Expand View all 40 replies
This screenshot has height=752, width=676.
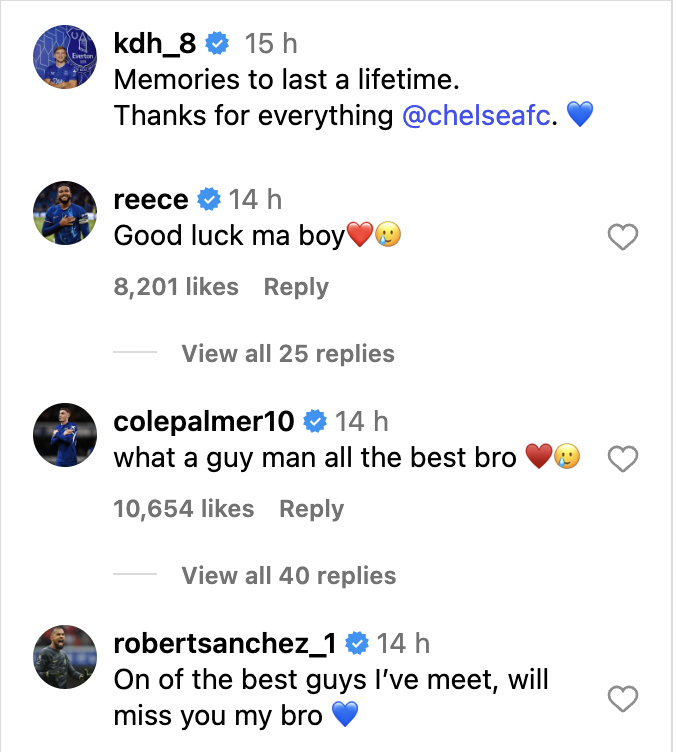pos(288,576)
